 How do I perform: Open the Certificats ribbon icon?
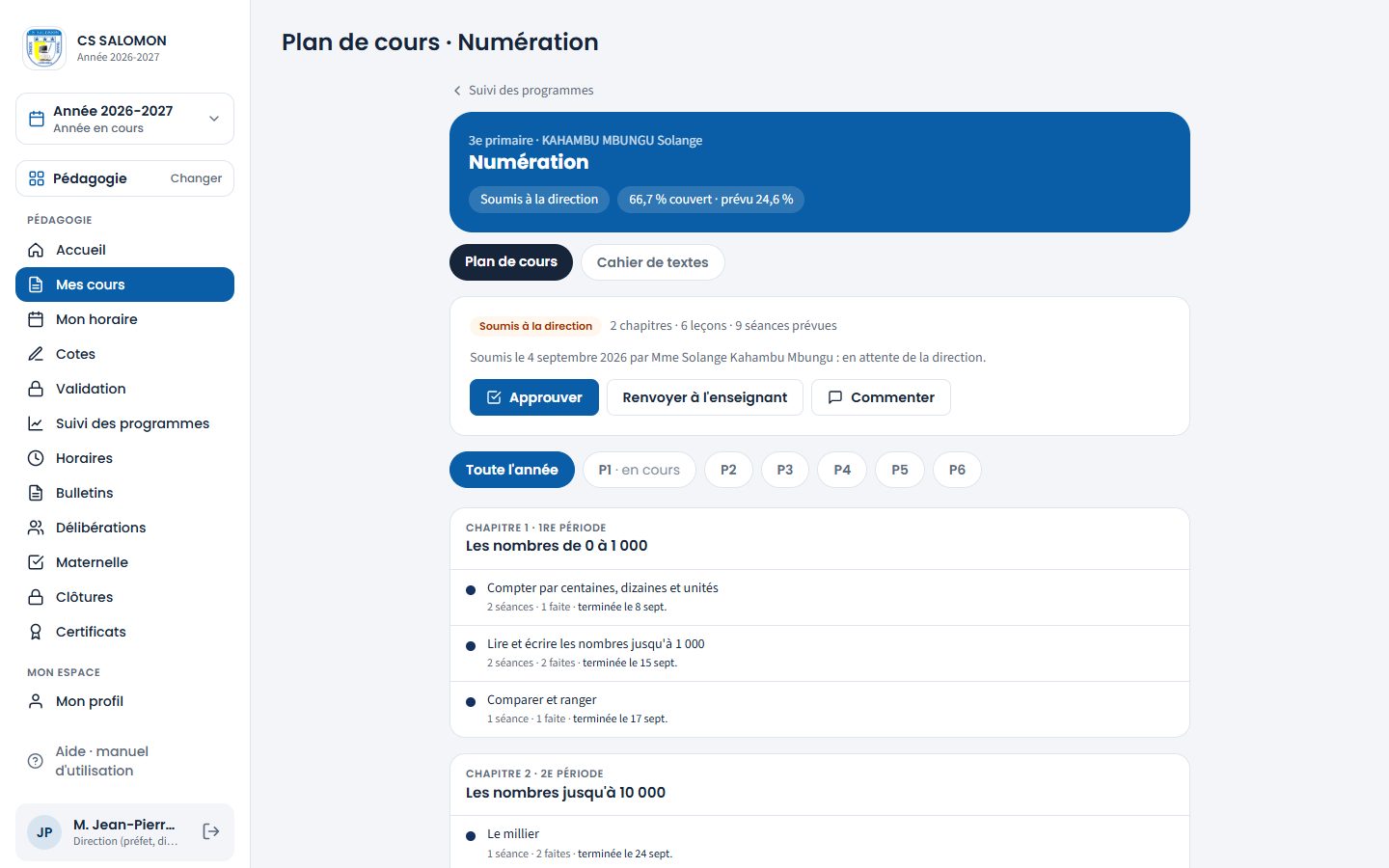pos(36,632)
